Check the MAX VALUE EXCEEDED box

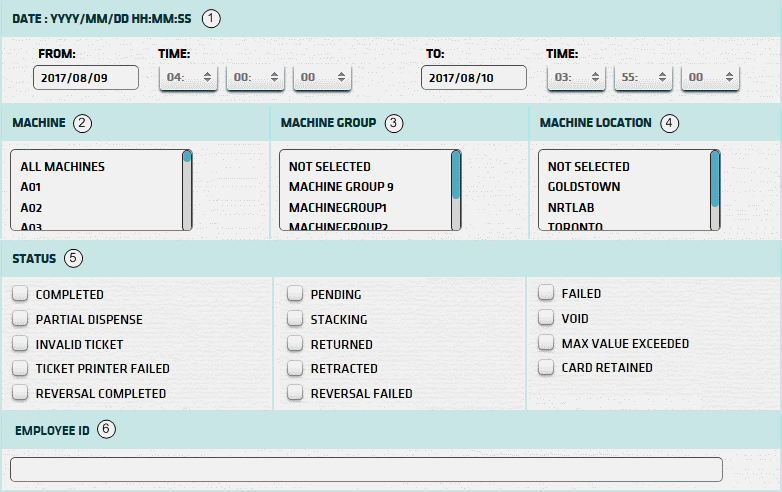click(546, 342)
